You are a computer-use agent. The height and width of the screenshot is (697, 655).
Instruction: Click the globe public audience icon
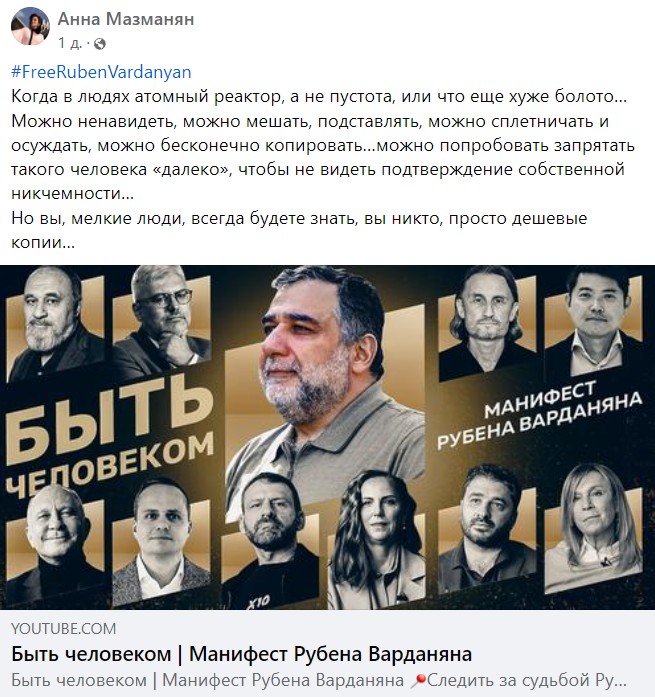pyautogui.click(x=100, y=44)
